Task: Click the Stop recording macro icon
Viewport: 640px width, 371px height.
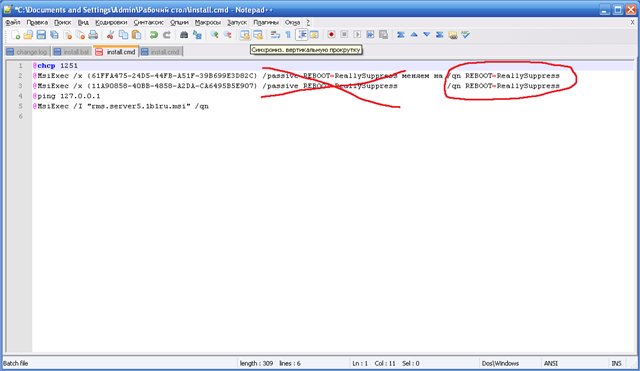Action: (x=344, y=35)
